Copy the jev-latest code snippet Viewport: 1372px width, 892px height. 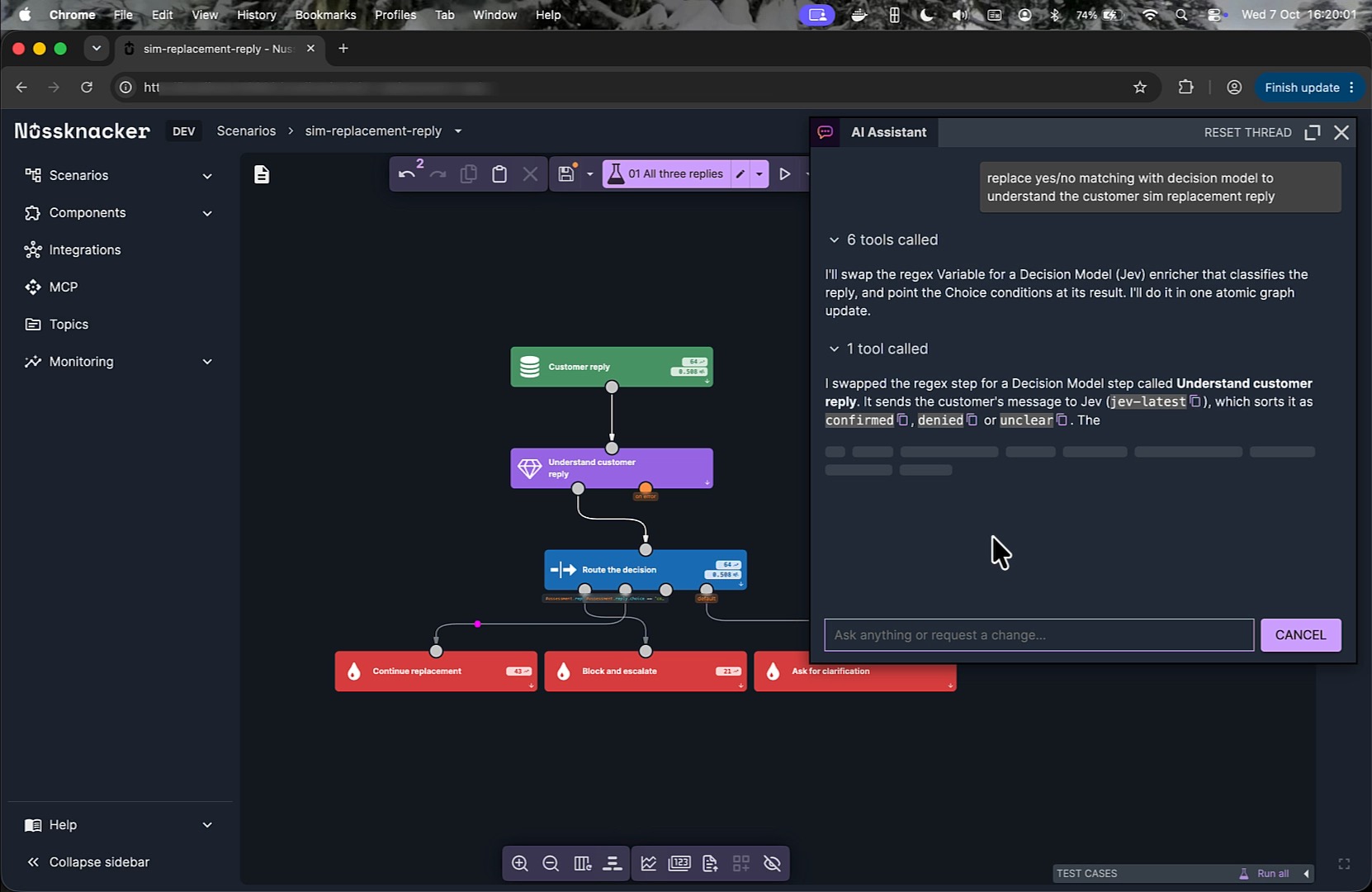pos(1195,401)
